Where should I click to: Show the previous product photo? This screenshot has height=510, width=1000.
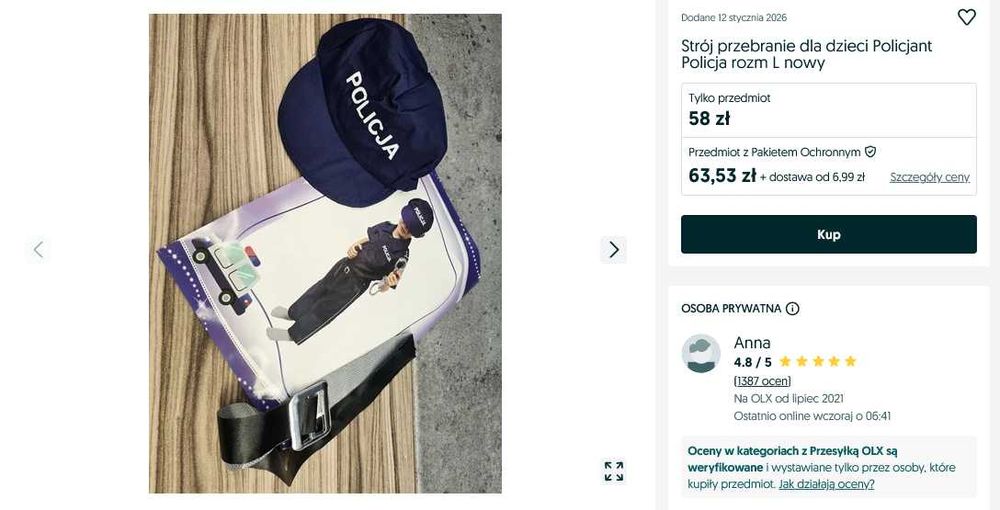coord(38,249)
